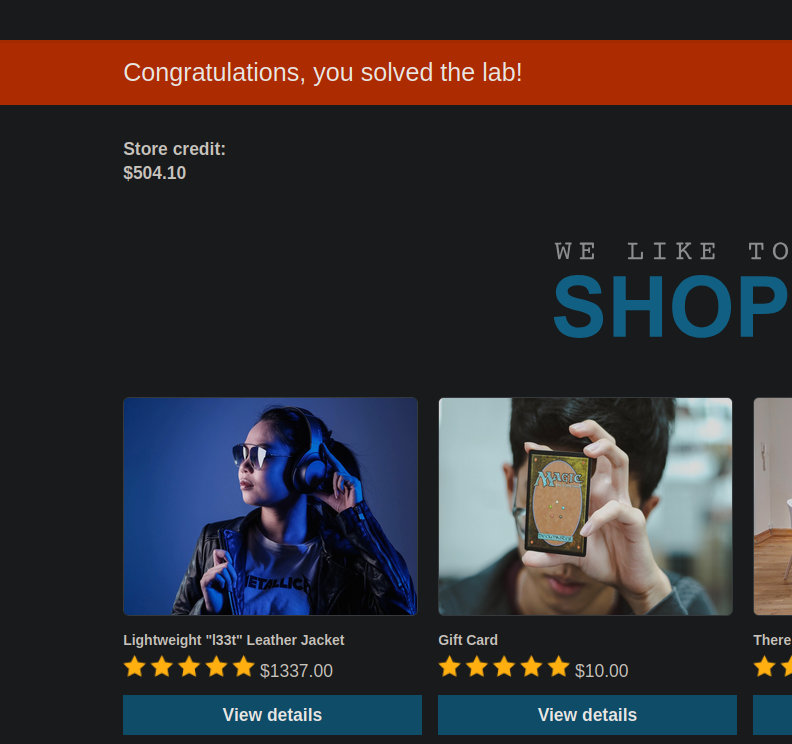The width and height of the screenshot is (792, 744).
Task: Click the fourth star of Leather Jacket rating
Action: tap(217, 666)
